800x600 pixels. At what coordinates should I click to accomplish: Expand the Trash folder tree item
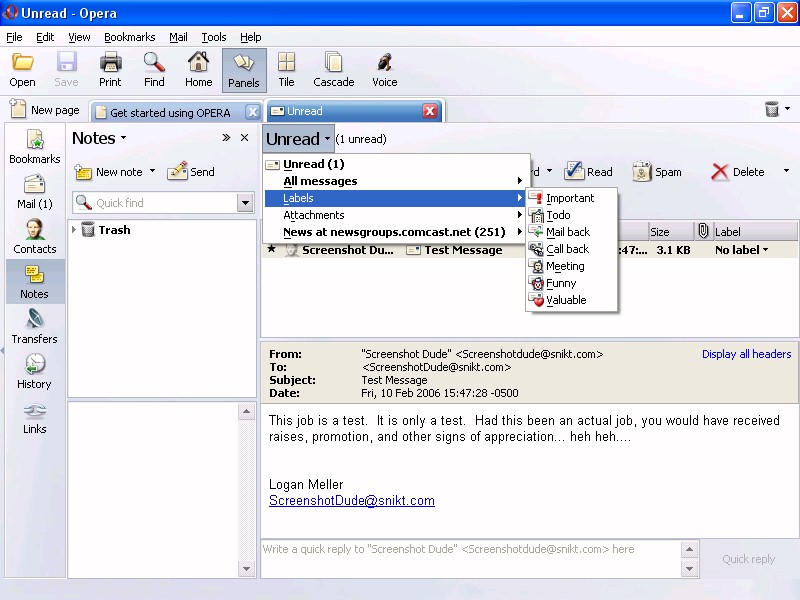pos(74,230)
